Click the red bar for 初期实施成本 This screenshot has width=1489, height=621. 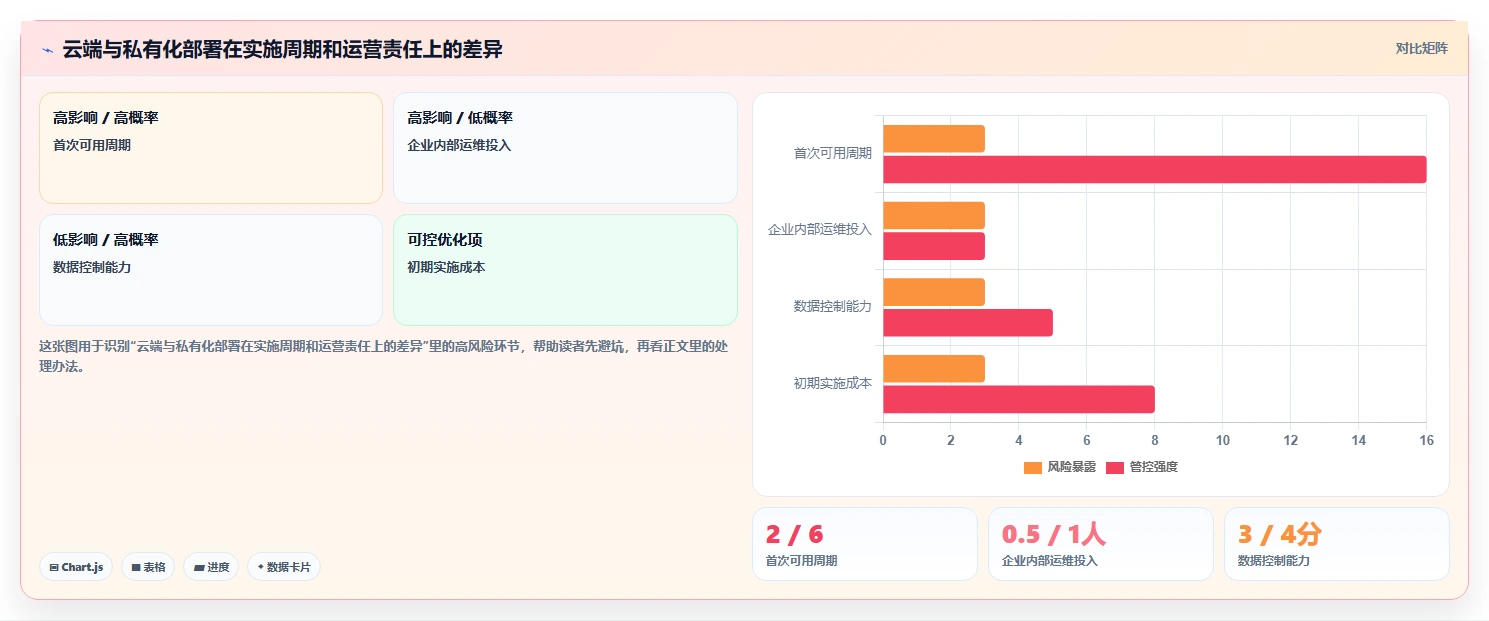coord(1019,399)
